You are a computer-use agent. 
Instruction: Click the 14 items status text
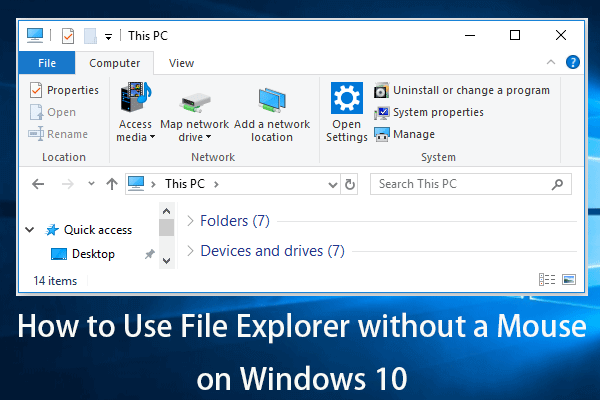[x=55, y=281]
